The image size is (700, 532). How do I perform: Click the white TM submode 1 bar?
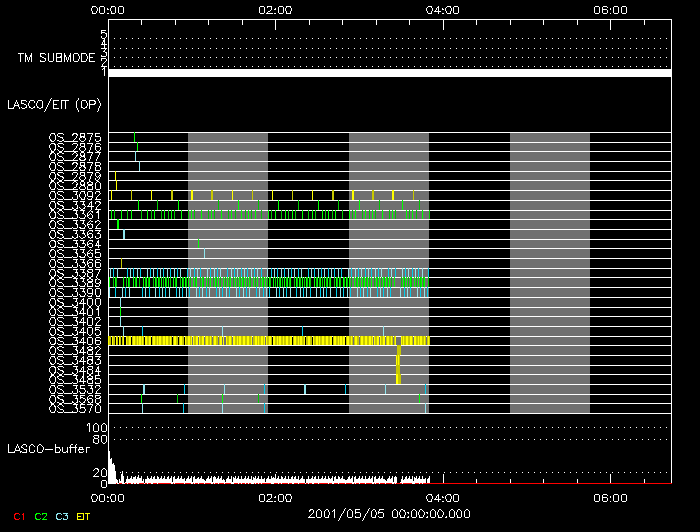click(x=390, y=73)
